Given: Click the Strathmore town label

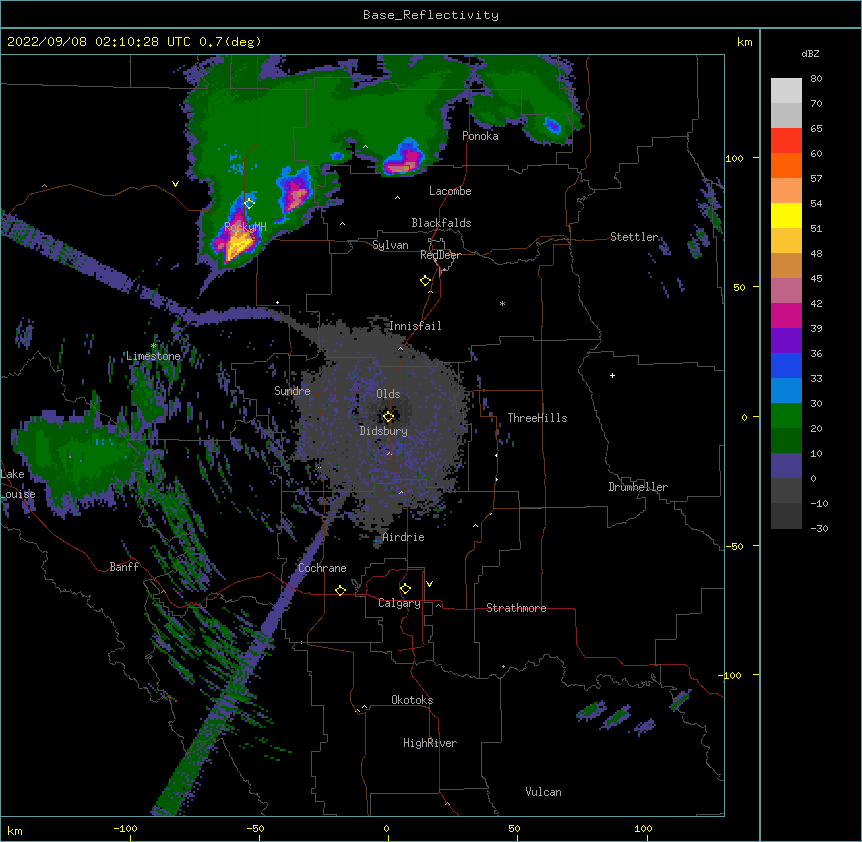Looking at the screenshot, I should click(x=516, y=608).
